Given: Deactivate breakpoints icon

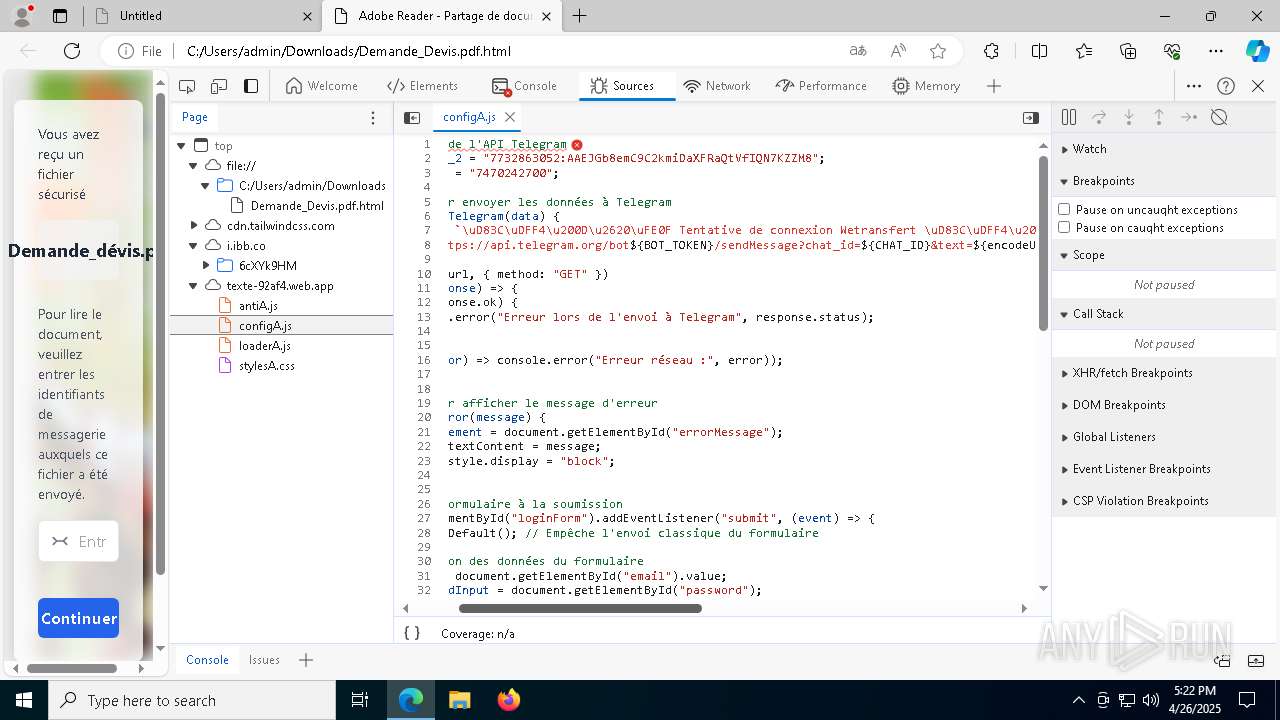Looking at the screenshot, I should pyautogui.click(x=1219, y=118).
